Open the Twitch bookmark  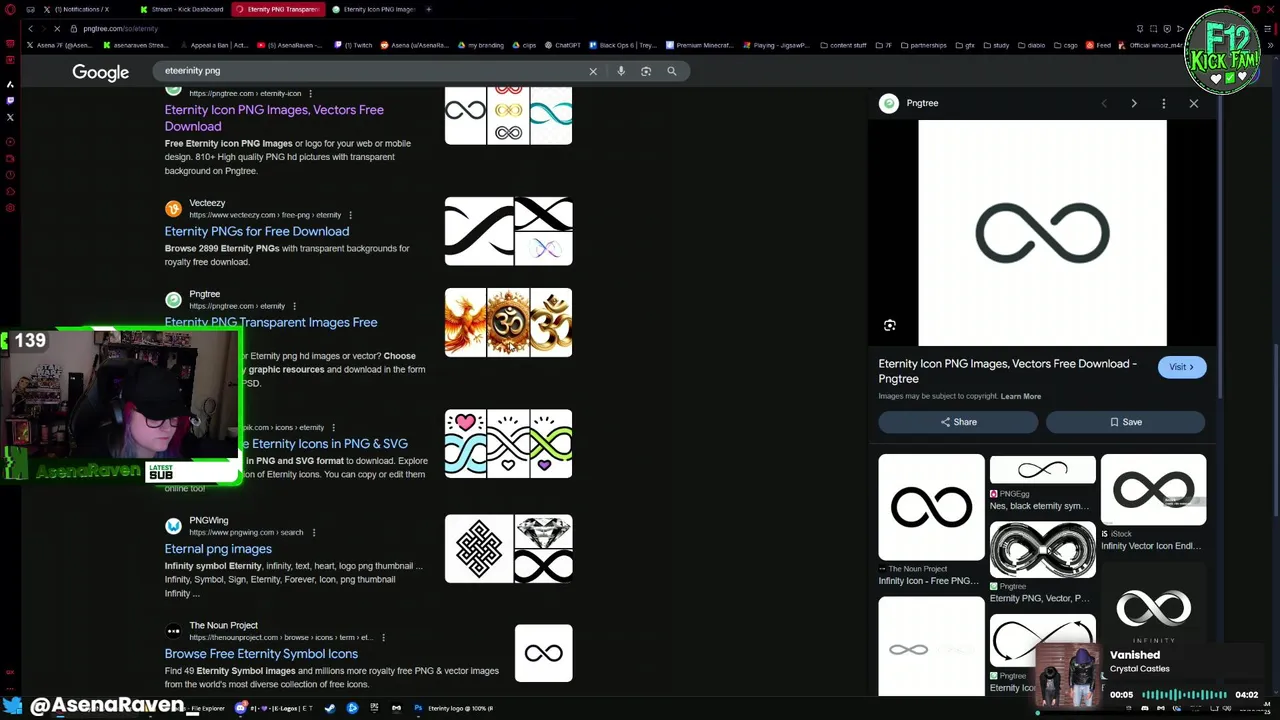352,45
